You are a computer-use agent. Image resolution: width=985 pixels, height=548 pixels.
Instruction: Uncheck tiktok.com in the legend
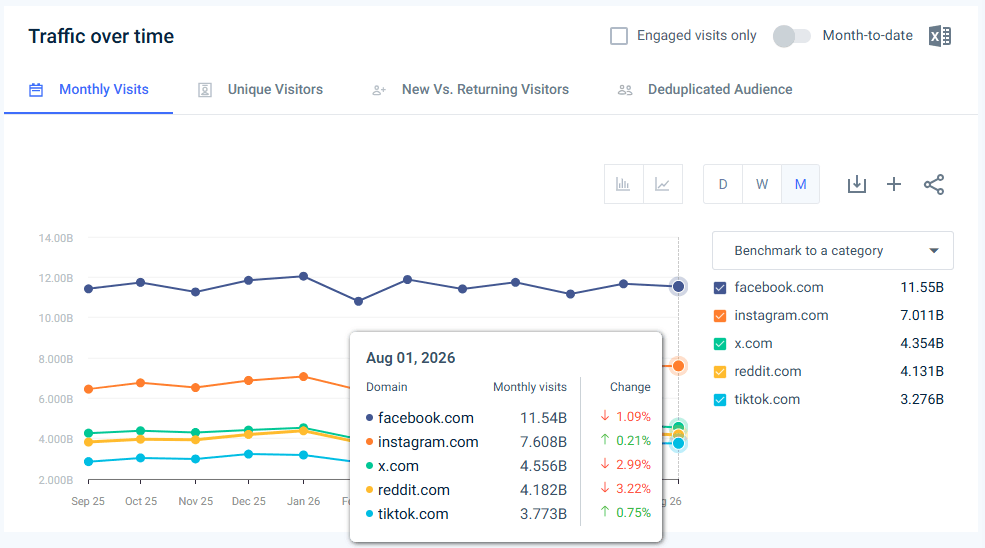tap(720, 400)
